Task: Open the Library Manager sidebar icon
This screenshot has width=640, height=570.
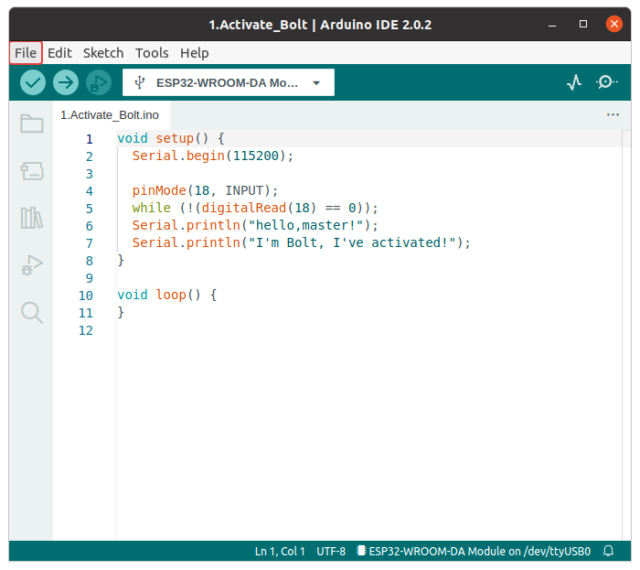Action: click(32, 218)
